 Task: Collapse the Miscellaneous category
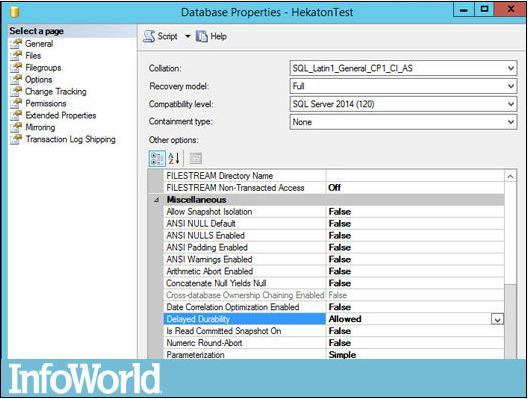(x=156, y=200)
